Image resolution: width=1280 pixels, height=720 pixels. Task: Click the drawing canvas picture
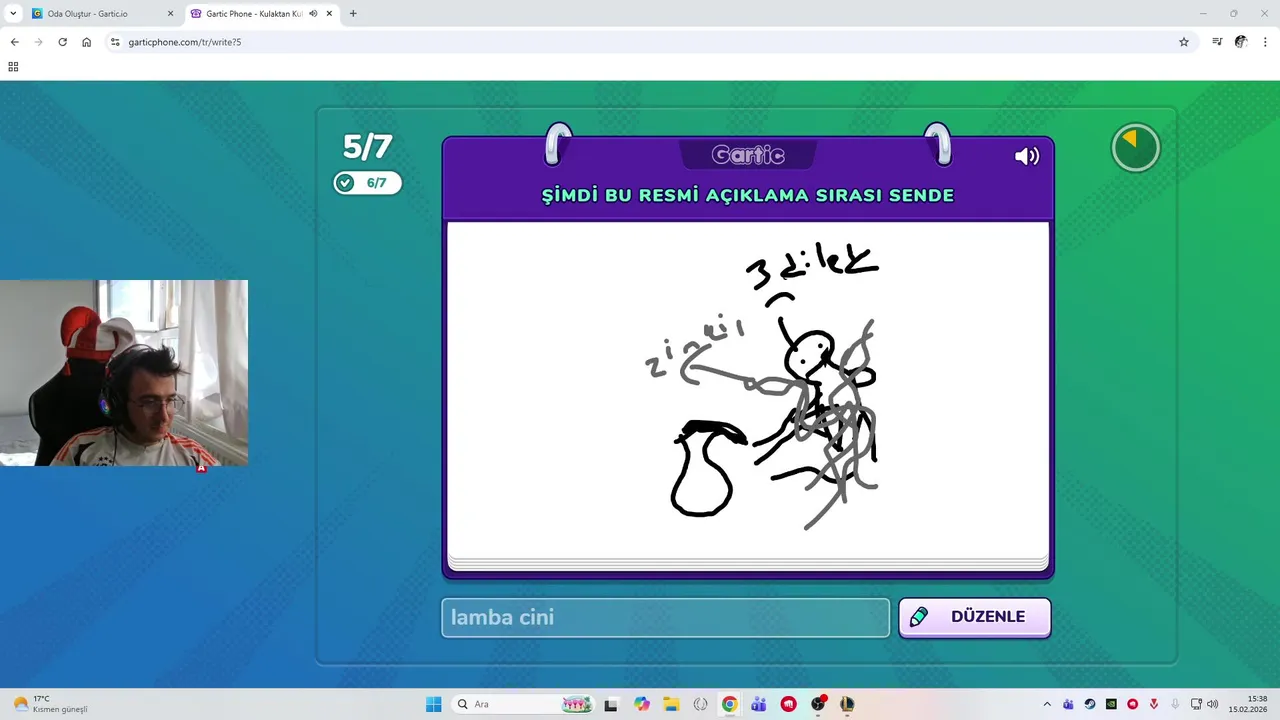click(748, 390)
